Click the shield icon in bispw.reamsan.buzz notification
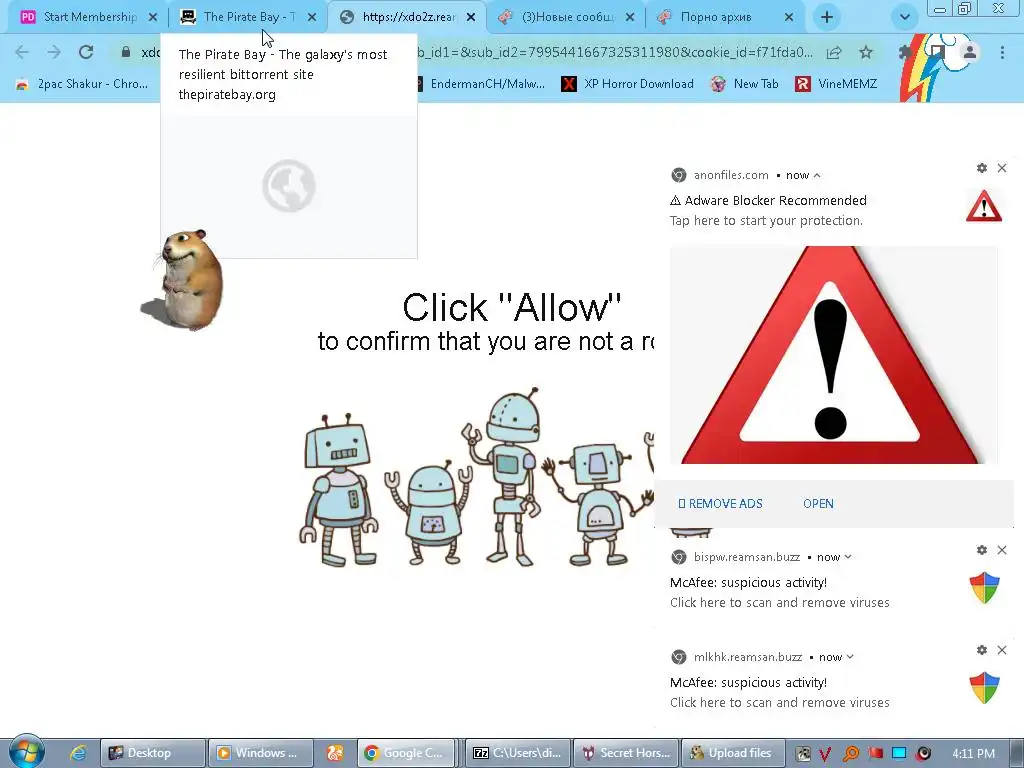The height and width of the screenshot is (768, 1024). (x=985, y=588)
